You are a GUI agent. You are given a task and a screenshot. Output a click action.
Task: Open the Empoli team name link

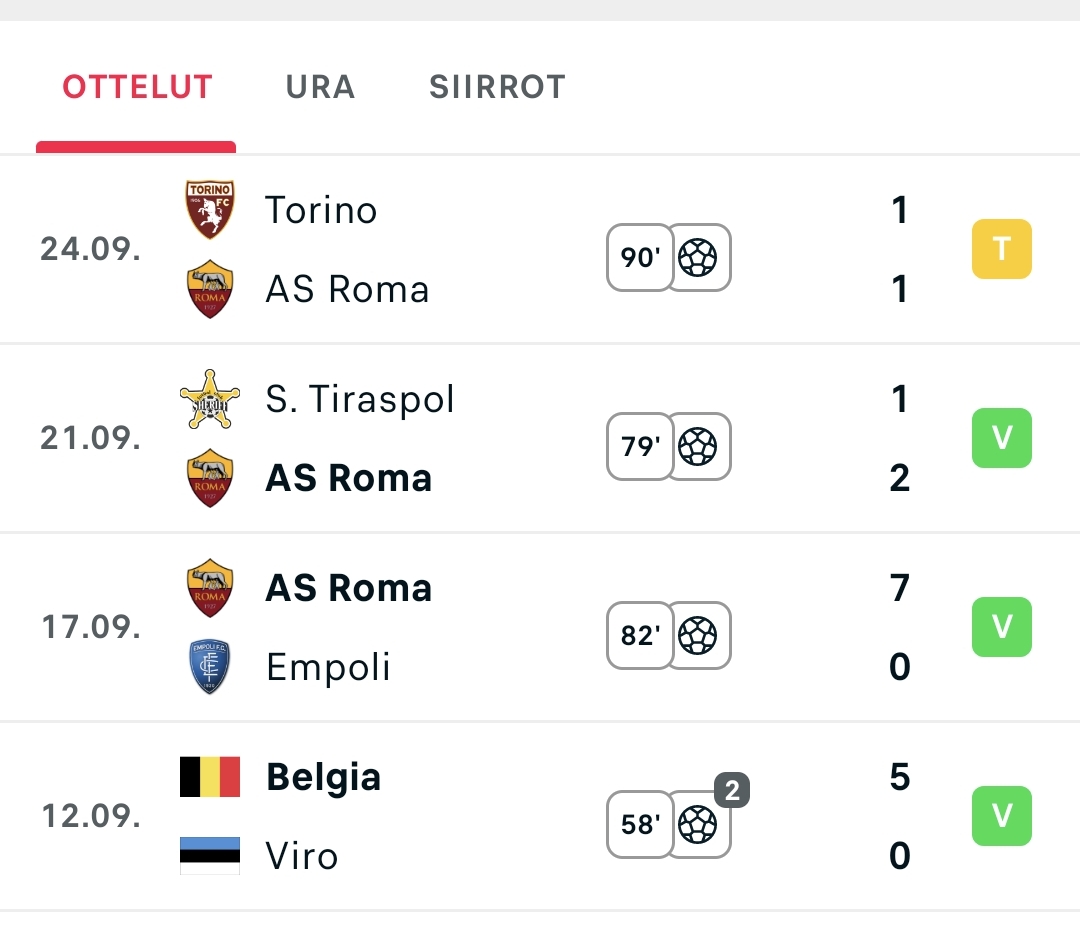pos(328,667)
